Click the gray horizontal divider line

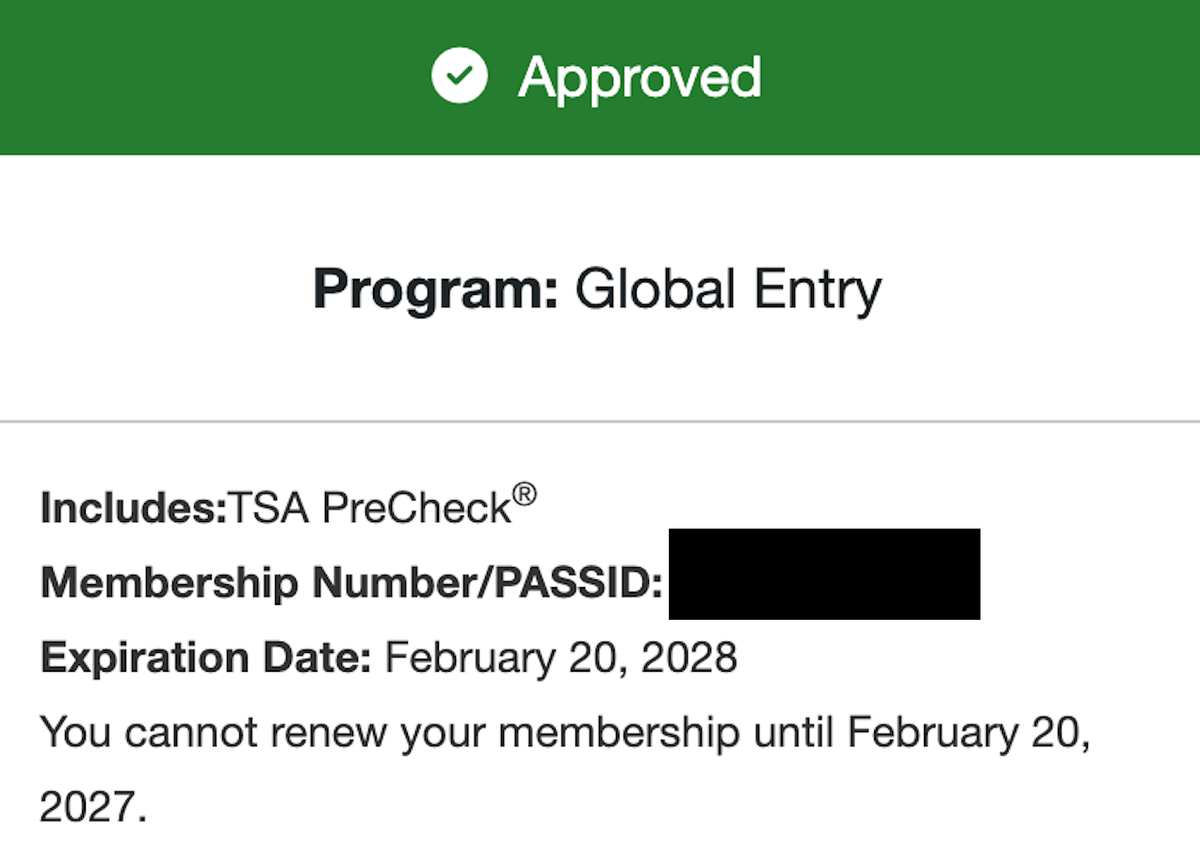click(600, 422)
